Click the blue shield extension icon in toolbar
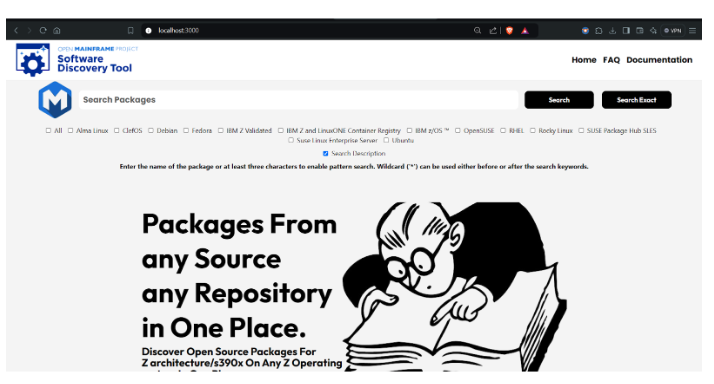The height and width of the screenshot is (384, 714). (x=585, y=31)
